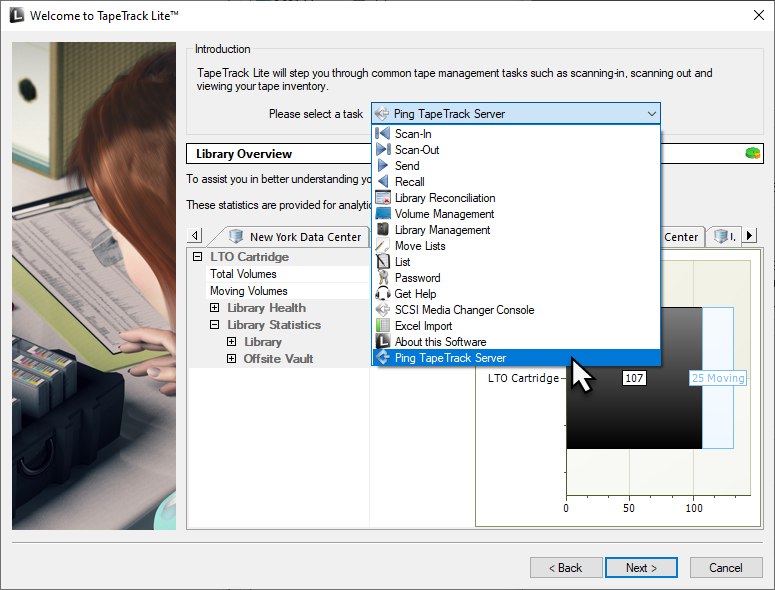Click the Excel Import spreadsheet icon
Viewport: 775px width, 590px height.
pos(383,325)
